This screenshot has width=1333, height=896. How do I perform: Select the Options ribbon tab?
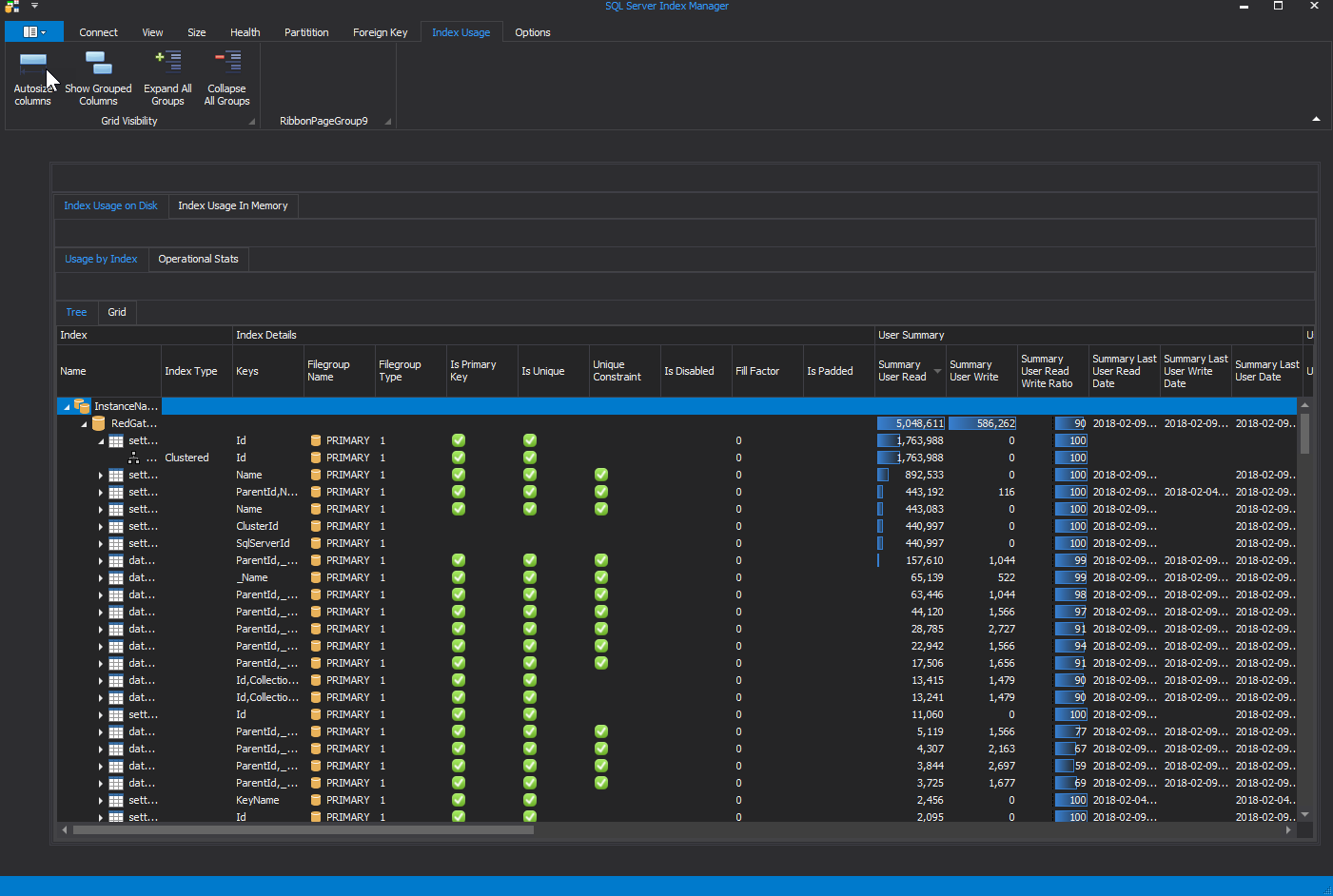click(533, 32)
